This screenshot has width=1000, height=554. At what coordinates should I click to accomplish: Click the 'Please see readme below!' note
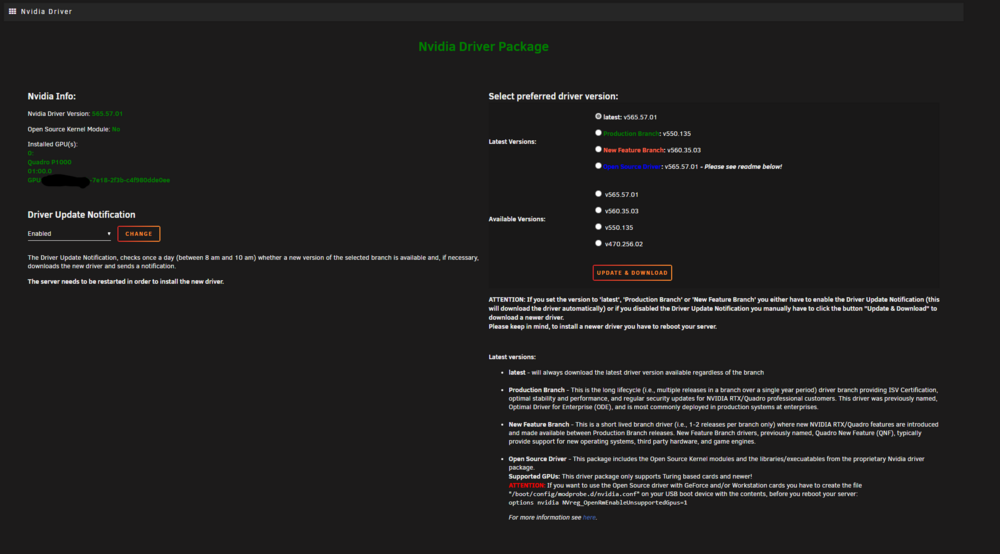coord(743,167)
